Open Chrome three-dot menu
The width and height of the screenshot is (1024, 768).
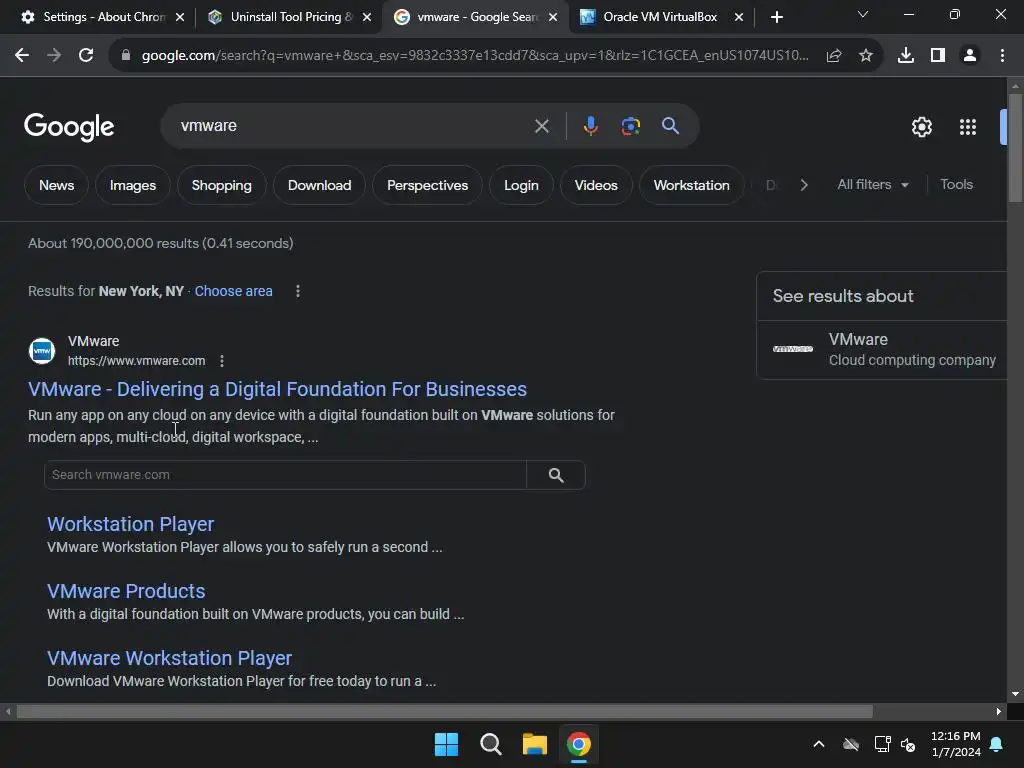tap(1002, 56)
